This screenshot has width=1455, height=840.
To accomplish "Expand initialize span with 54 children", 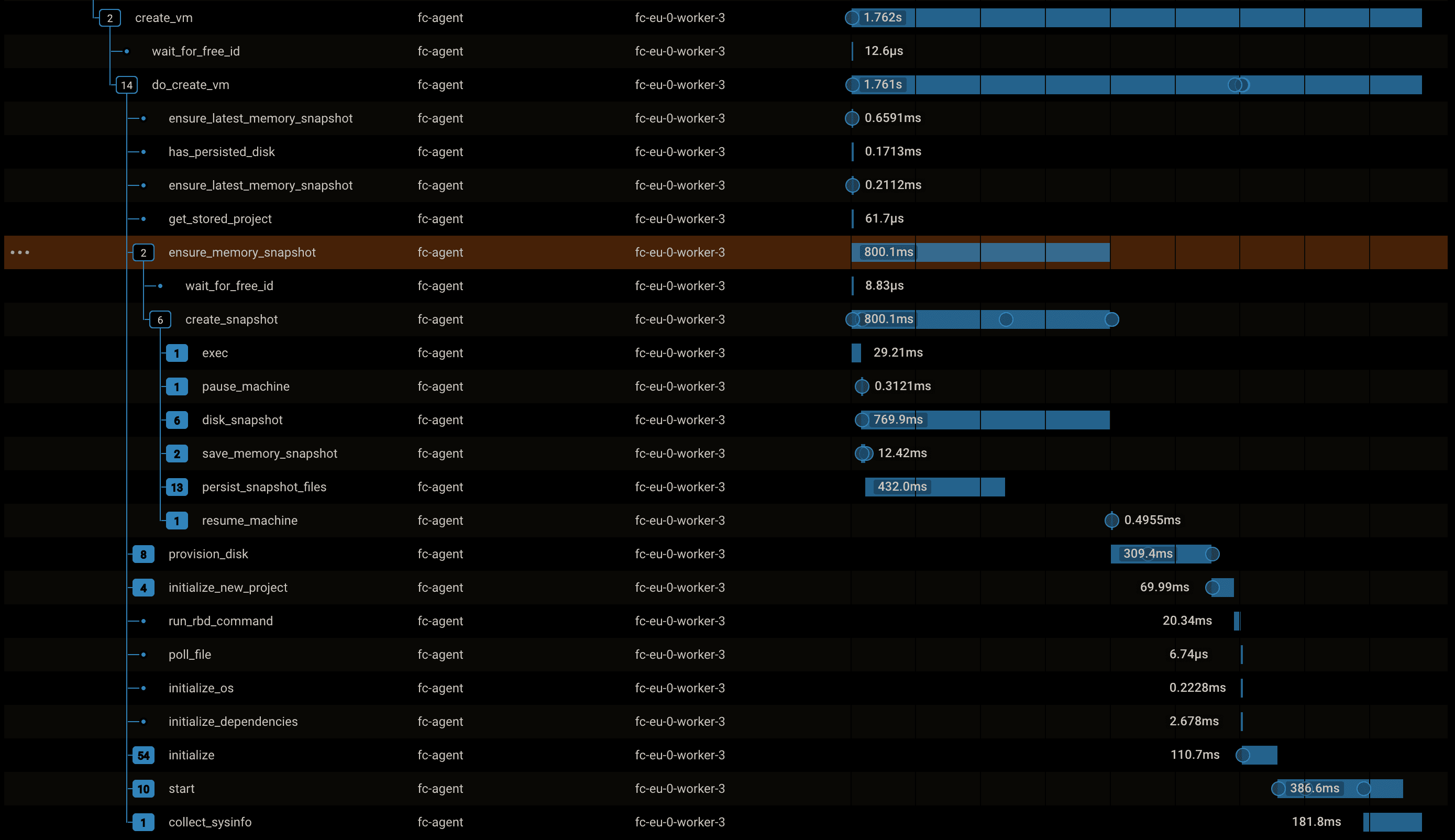I will tap(143, 755).
